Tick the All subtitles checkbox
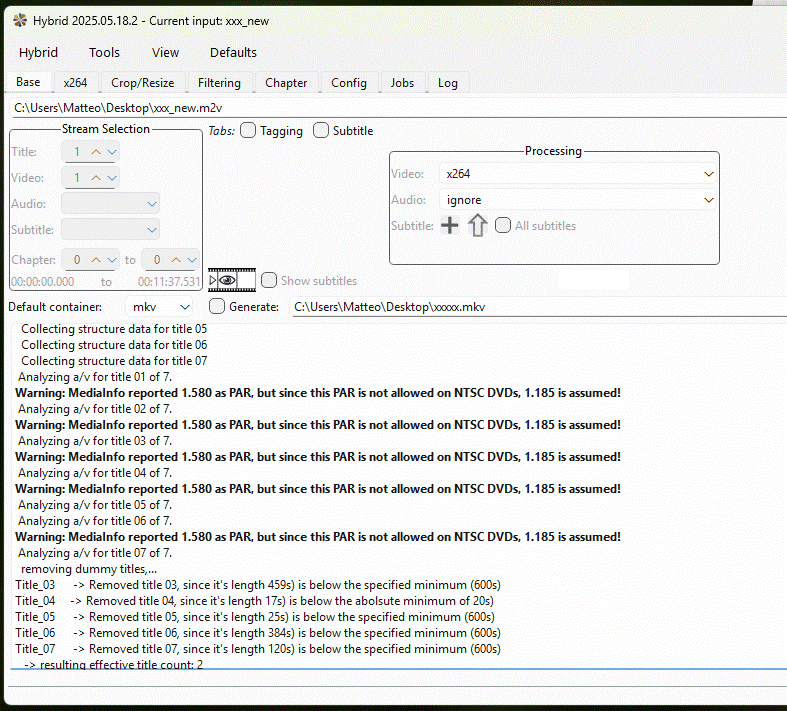 click(503, 226)
